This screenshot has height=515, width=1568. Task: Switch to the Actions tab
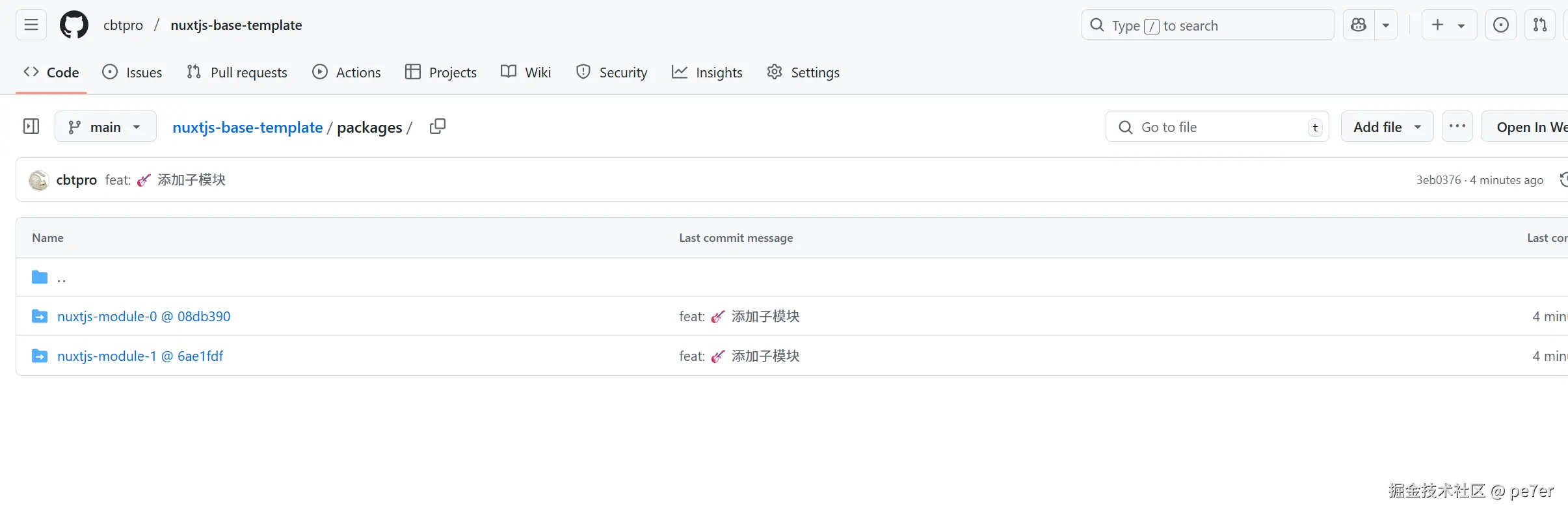point(347,72)
